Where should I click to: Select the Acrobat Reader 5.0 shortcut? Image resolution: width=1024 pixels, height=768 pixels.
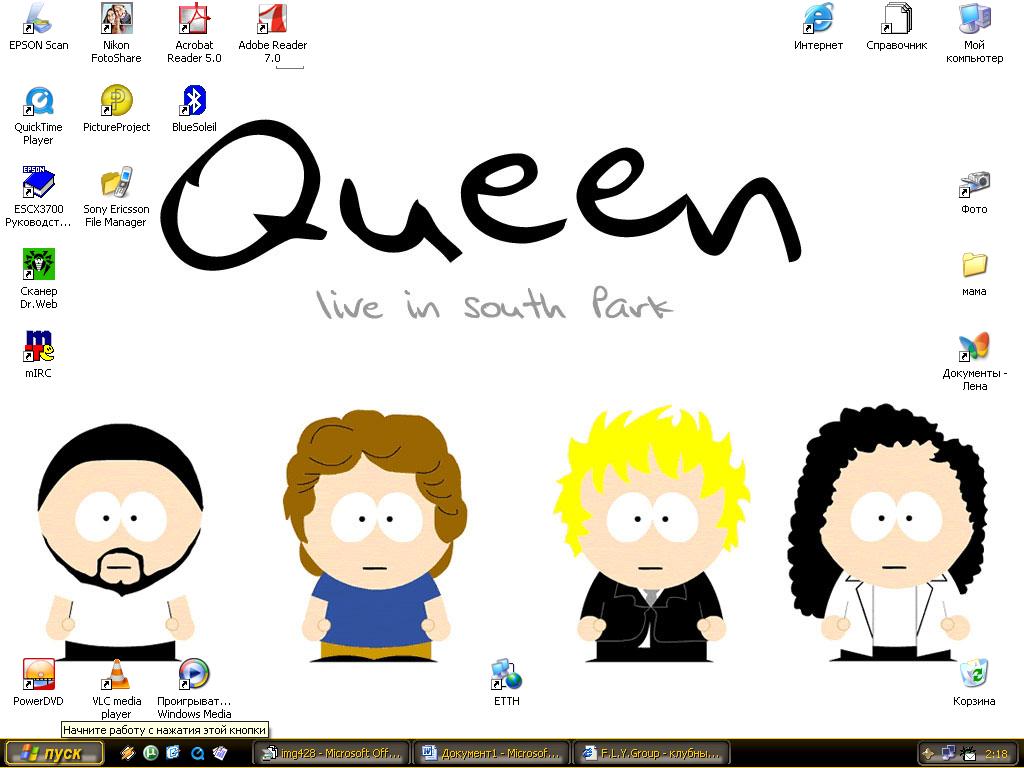coord(194,33)
